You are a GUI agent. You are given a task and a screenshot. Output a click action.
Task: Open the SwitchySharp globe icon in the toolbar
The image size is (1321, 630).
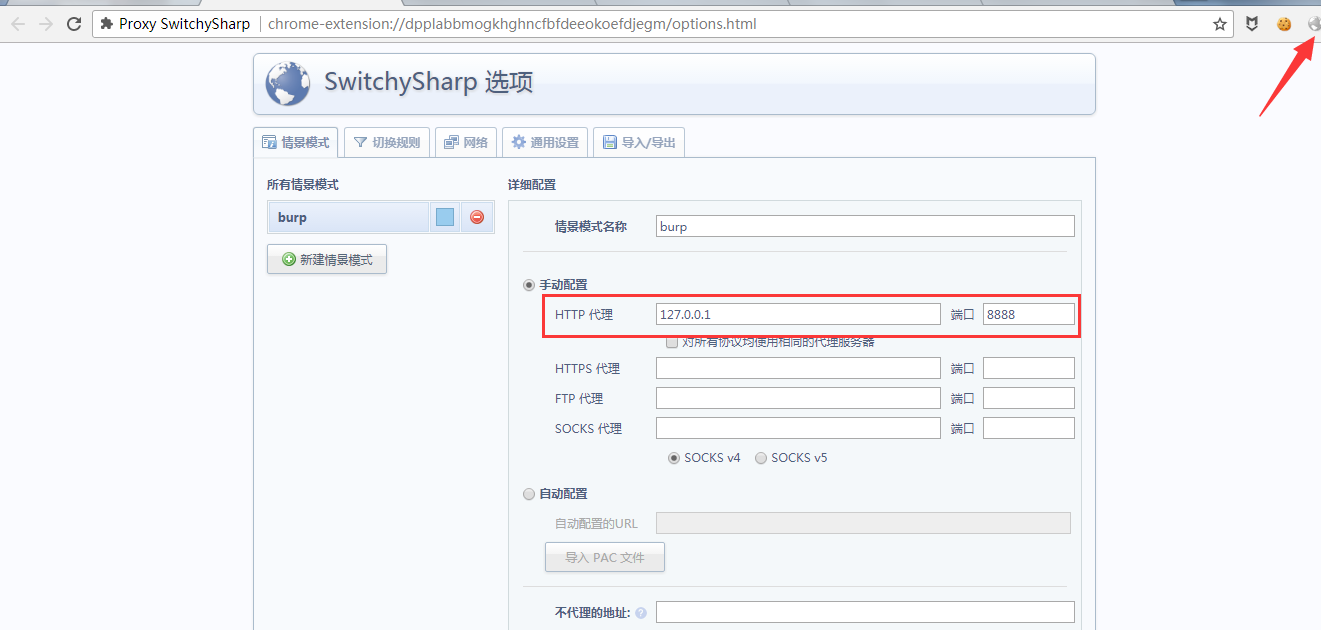pyautogui.click(x=1314, y=24)
